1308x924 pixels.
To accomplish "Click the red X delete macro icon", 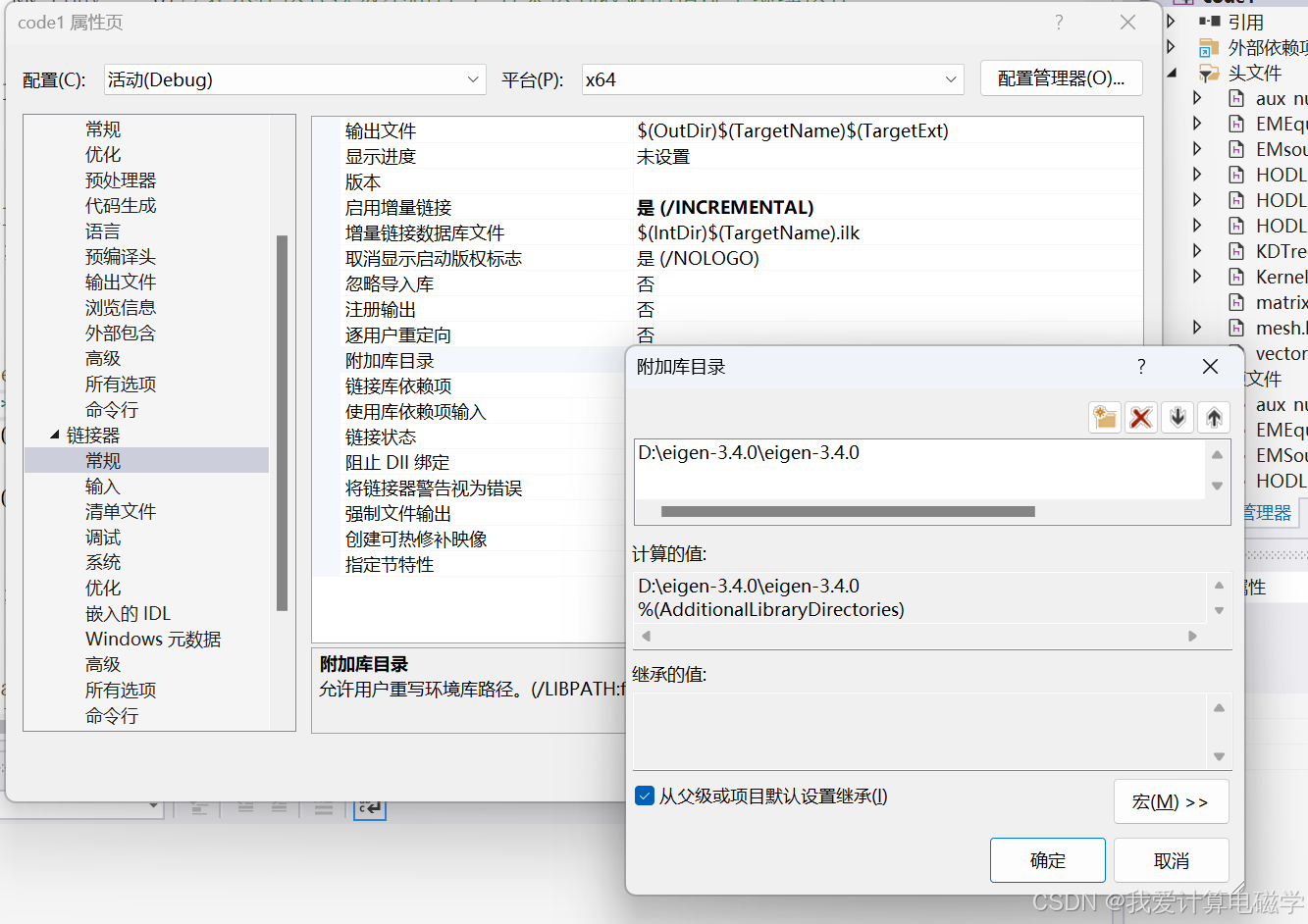I will pos(1139,416).
